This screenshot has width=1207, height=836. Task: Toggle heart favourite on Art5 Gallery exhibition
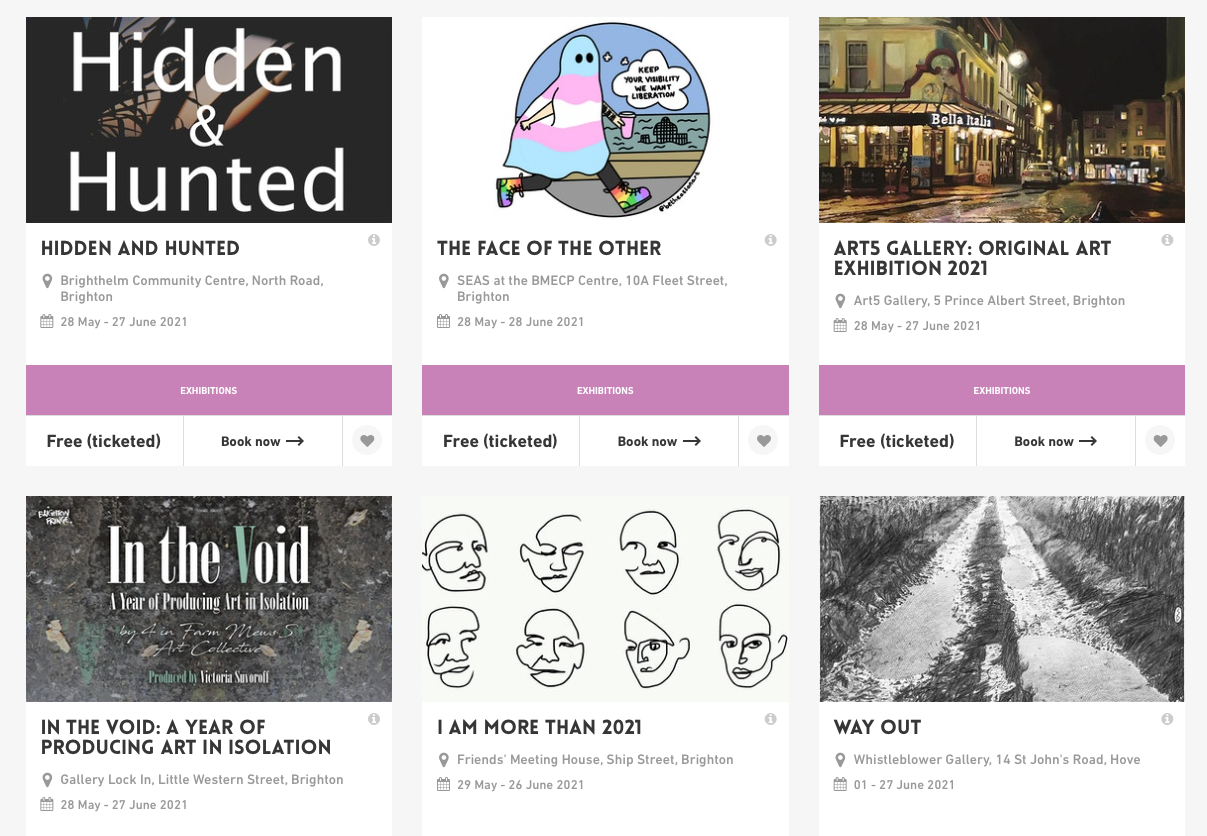click(x=1160, y=441)
